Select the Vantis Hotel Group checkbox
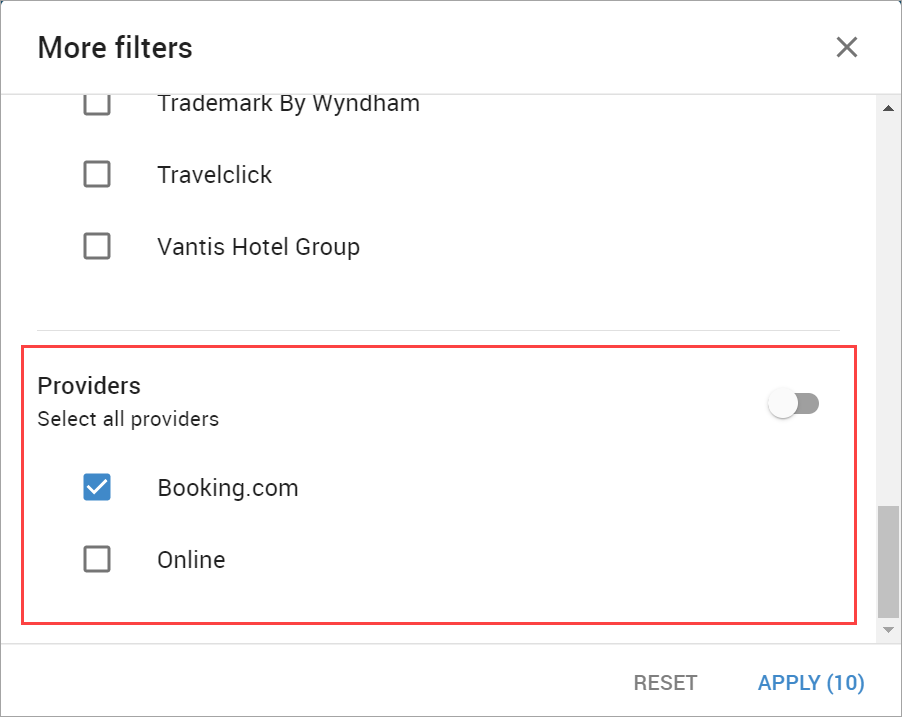 97,246
